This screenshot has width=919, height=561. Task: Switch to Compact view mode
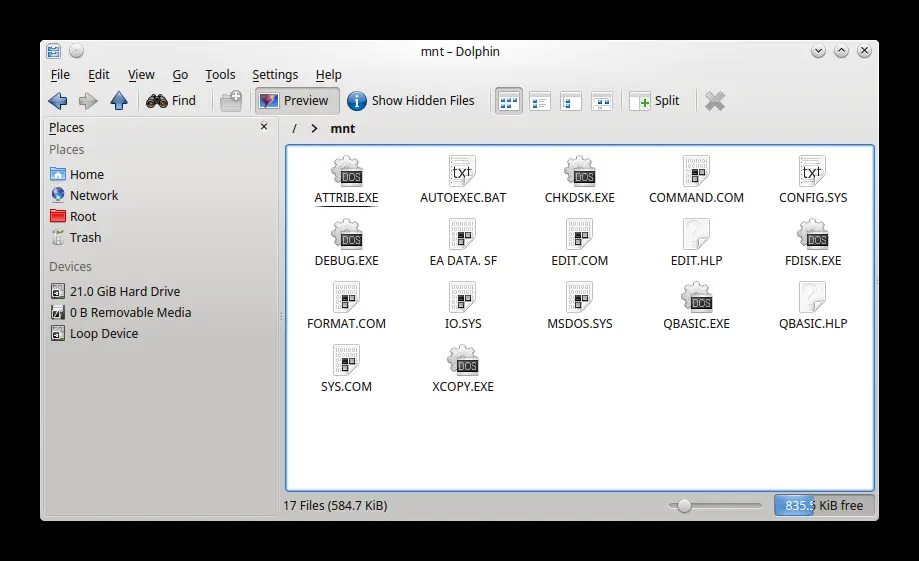602,101
